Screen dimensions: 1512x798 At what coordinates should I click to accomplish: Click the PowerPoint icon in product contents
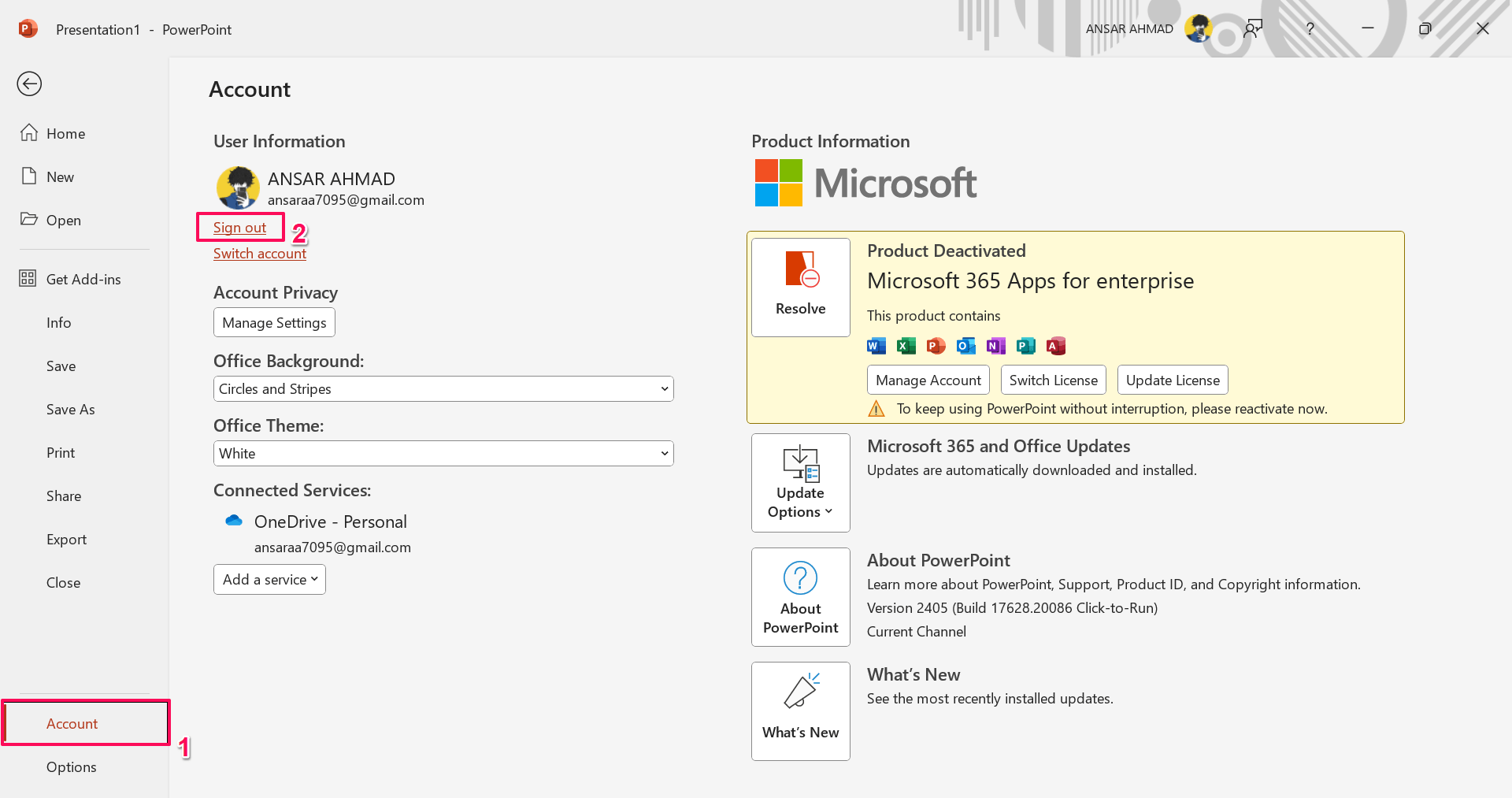[936, 346]
